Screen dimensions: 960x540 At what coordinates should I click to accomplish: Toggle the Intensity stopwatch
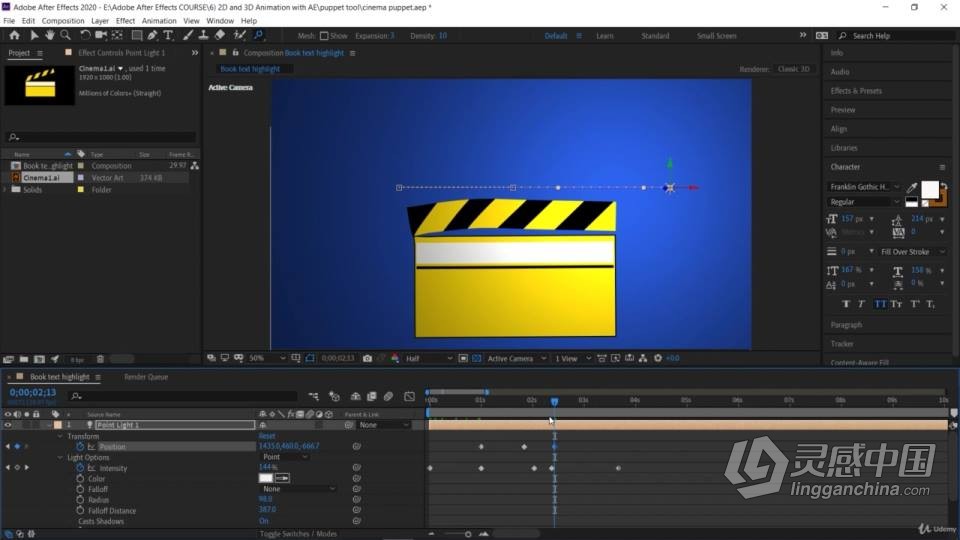80,468
